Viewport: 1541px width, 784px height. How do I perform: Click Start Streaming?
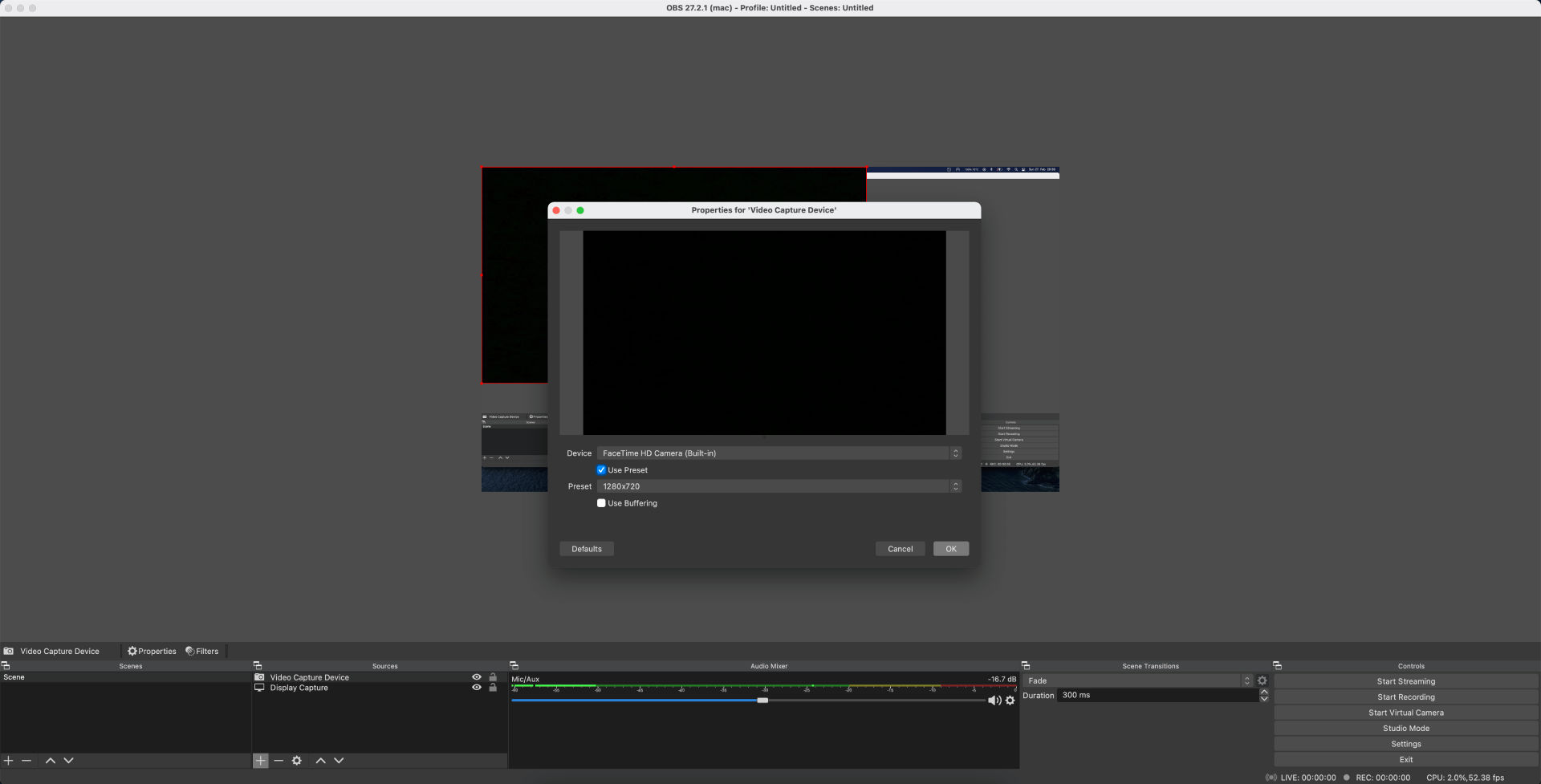coord(1406,681)
